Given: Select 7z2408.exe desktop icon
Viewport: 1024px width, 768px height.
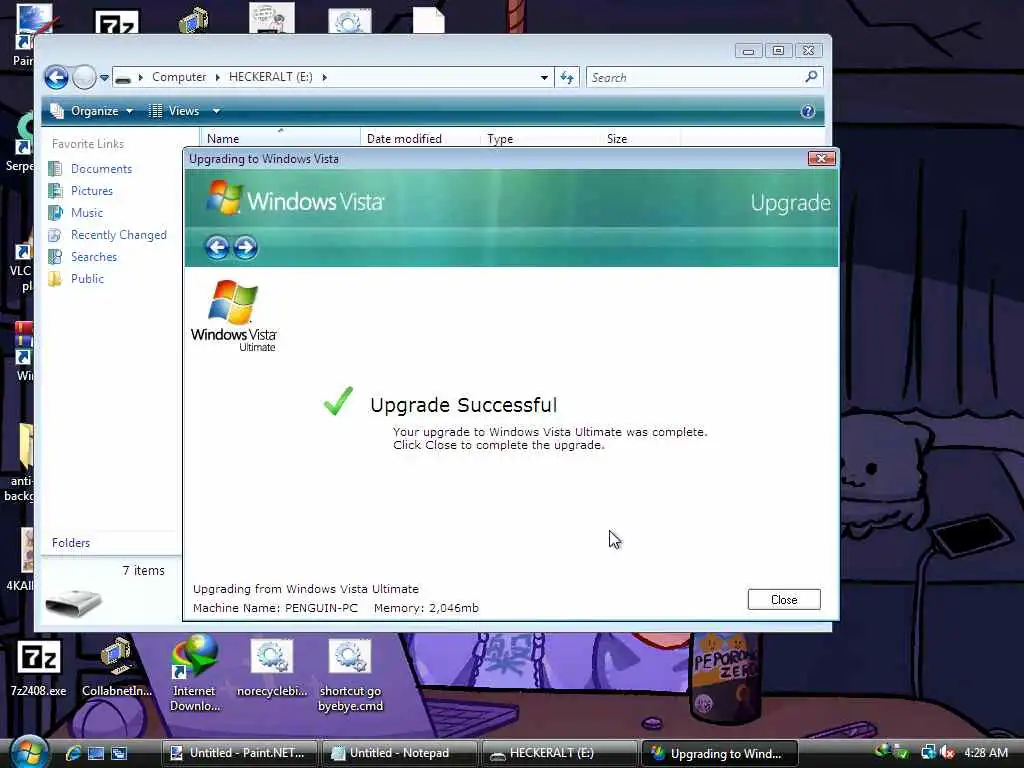Looking at the screenshot, I should (39, 668).
